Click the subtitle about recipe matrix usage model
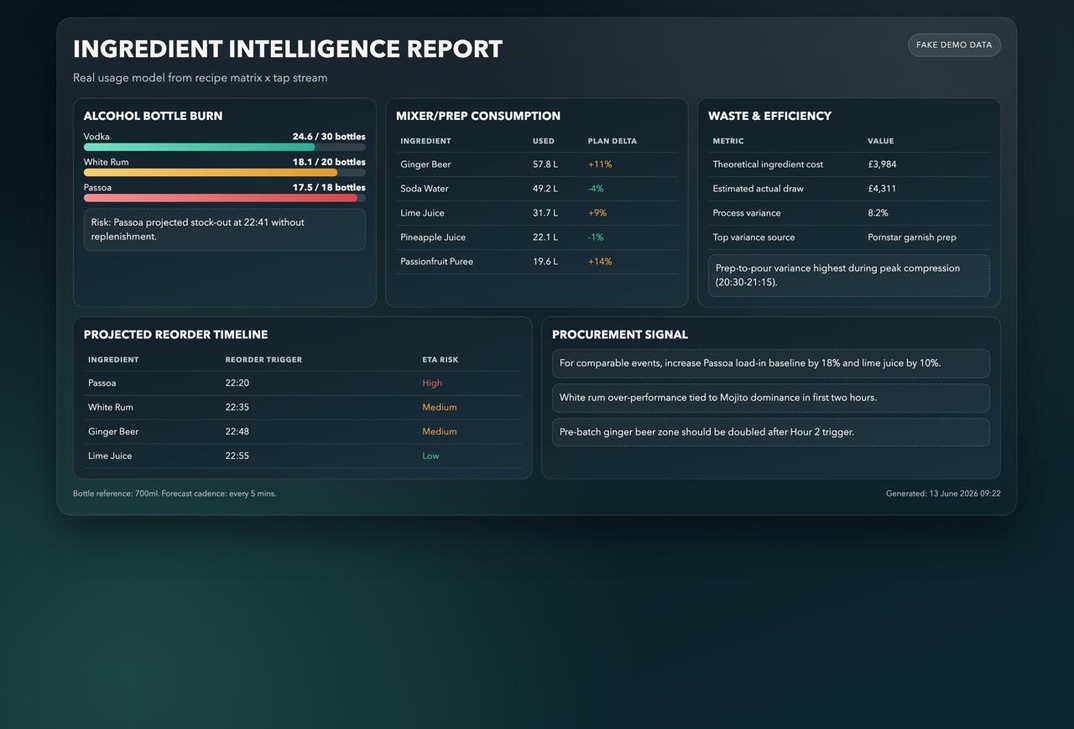 pos(200,77)
